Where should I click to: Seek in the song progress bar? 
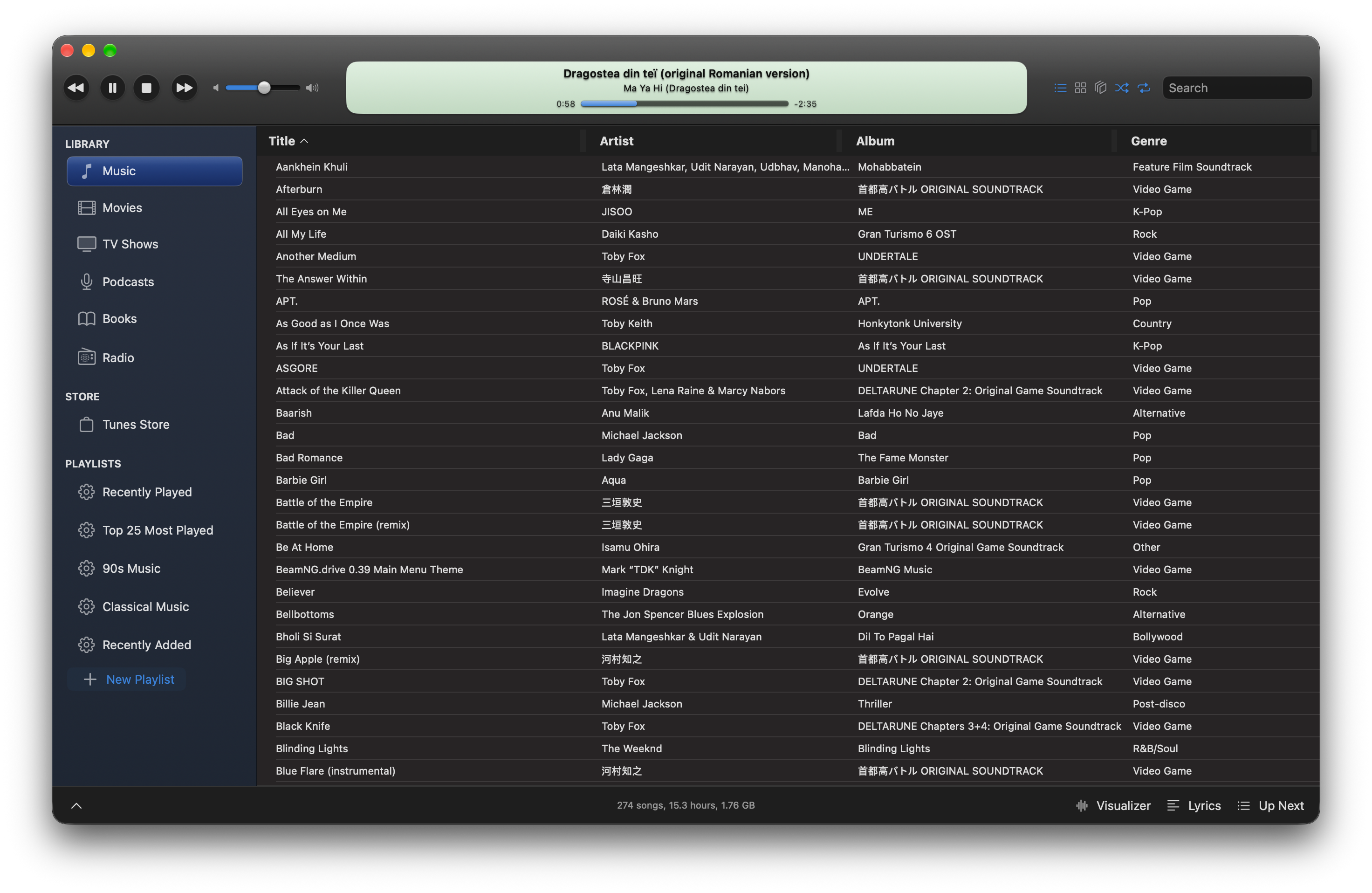click(684, 104)
